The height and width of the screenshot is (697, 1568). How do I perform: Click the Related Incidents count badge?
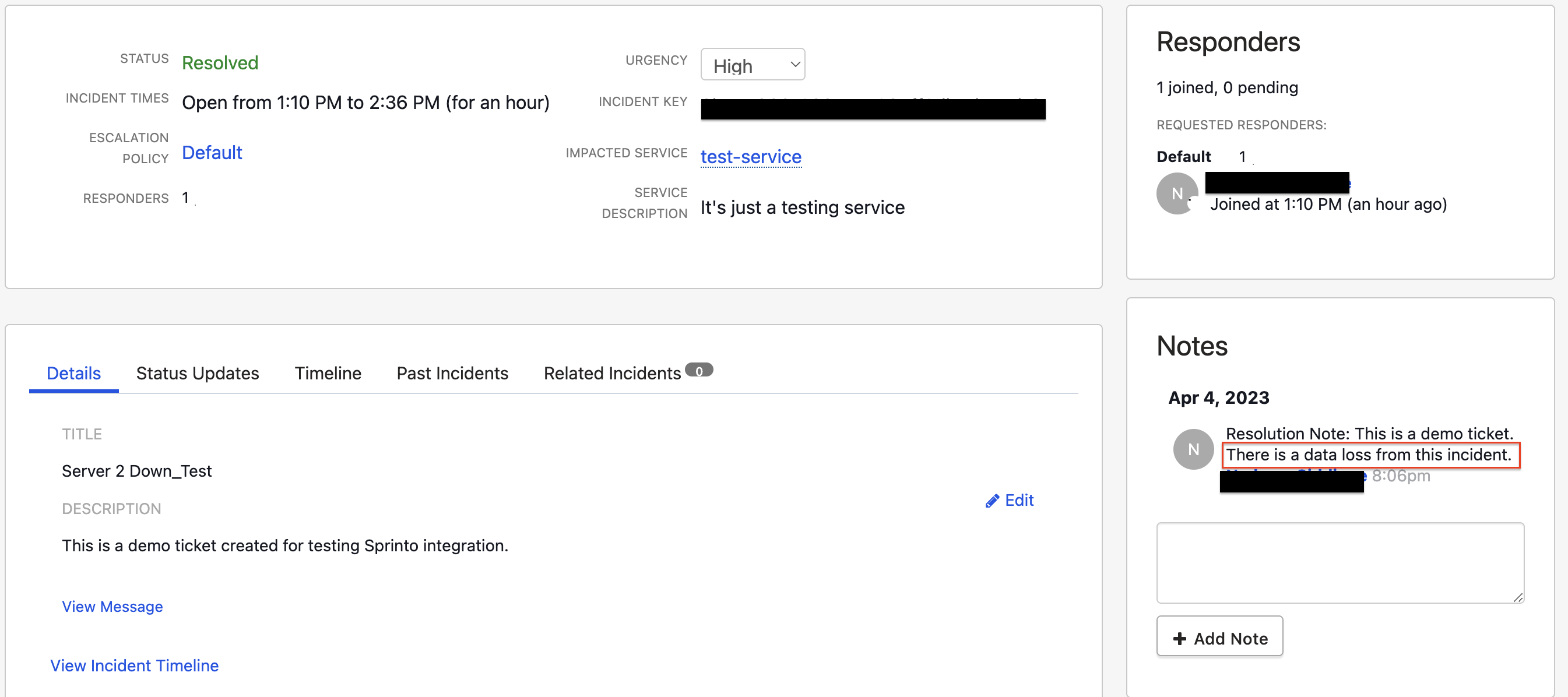point(699,371)
